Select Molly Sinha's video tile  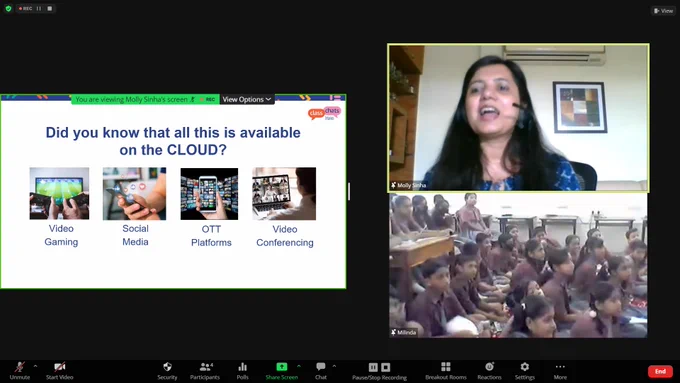(x=518, y=118)
